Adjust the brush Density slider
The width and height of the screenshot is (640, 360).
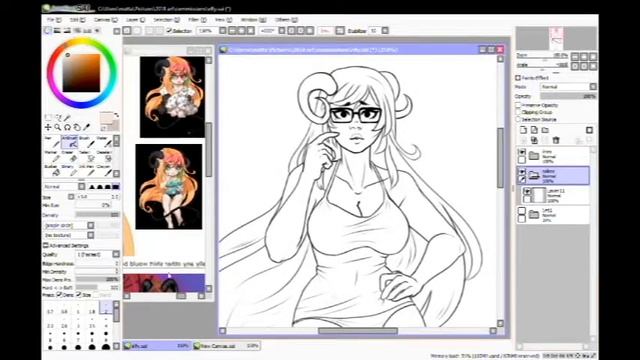(x=98, y=215)
